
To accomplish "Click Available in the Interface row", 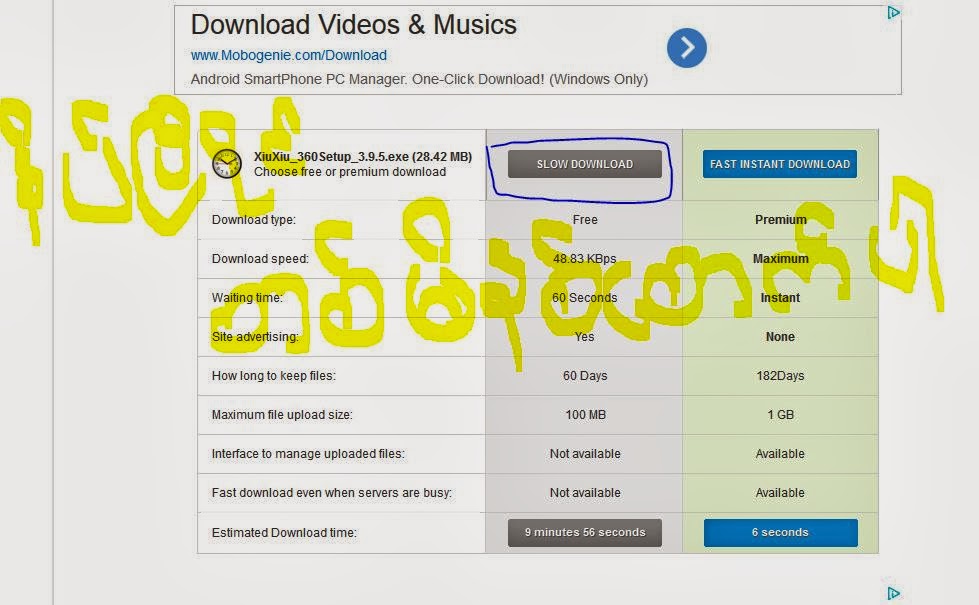I will pyautogui.click(x=780, y=454).
